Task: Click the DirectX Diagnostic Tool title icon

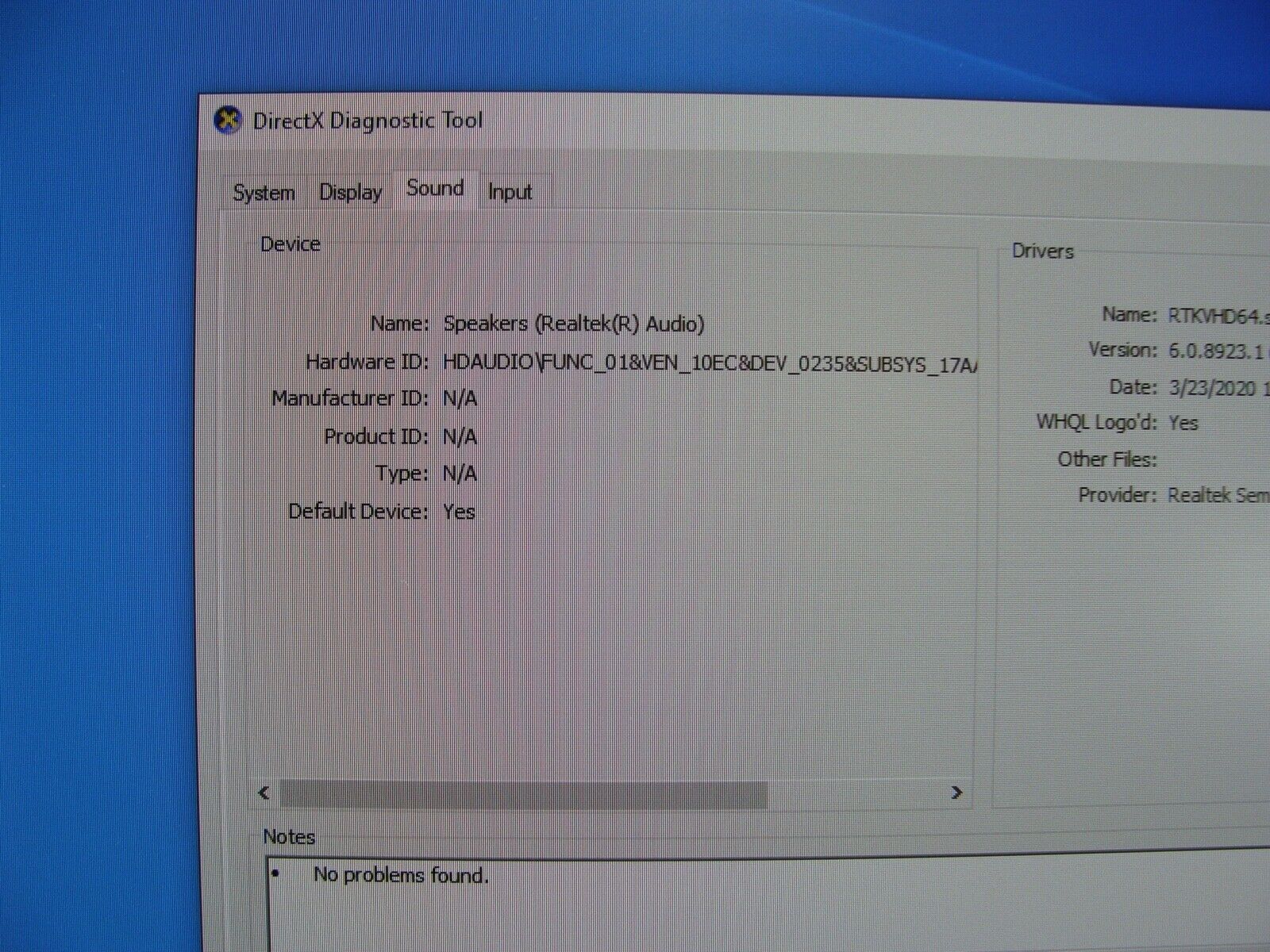Action: pos(229,121)
